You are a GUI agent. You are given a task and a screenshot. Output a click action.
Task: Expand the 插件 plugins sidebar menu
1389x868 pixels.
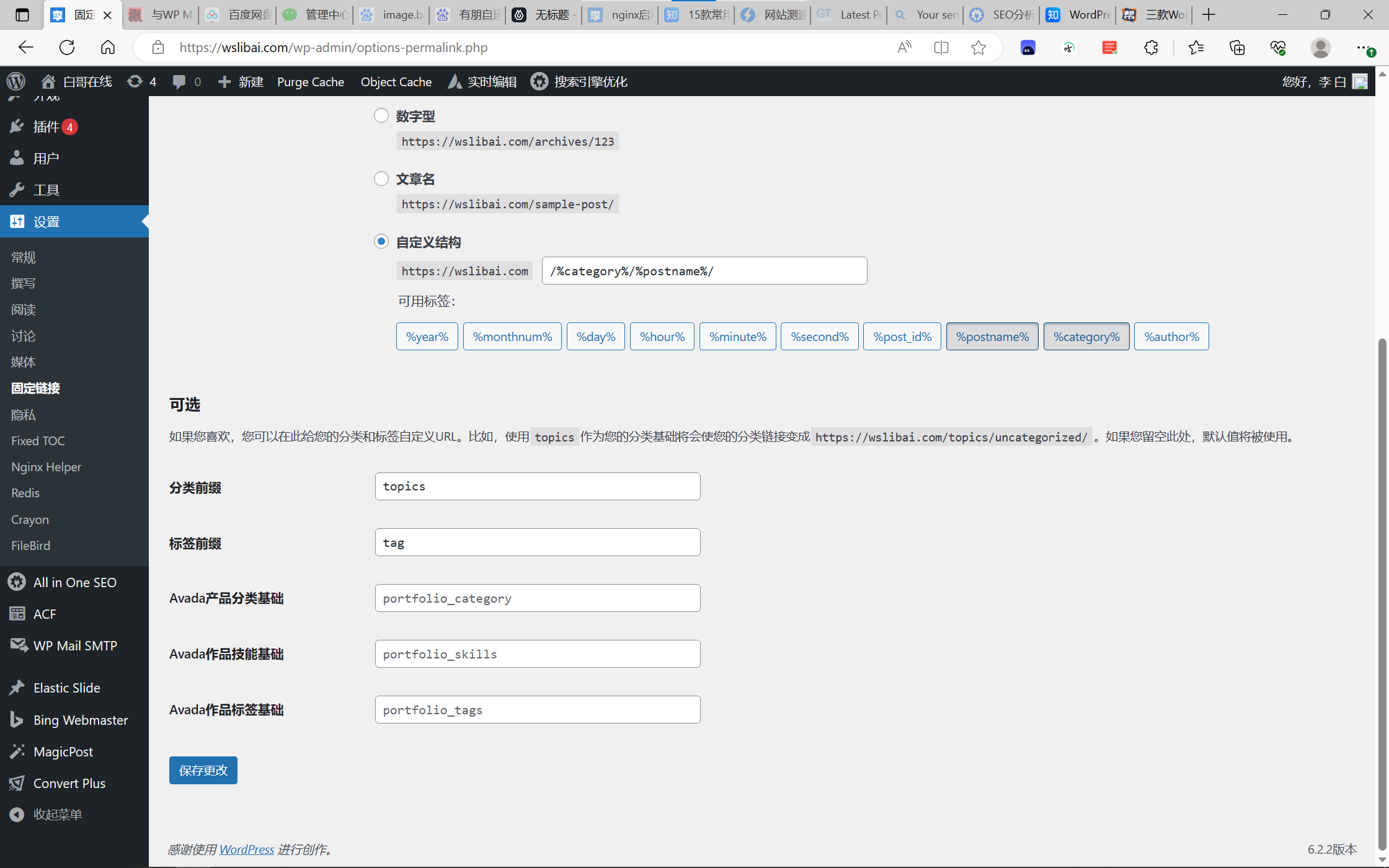(x=47, y=126)
